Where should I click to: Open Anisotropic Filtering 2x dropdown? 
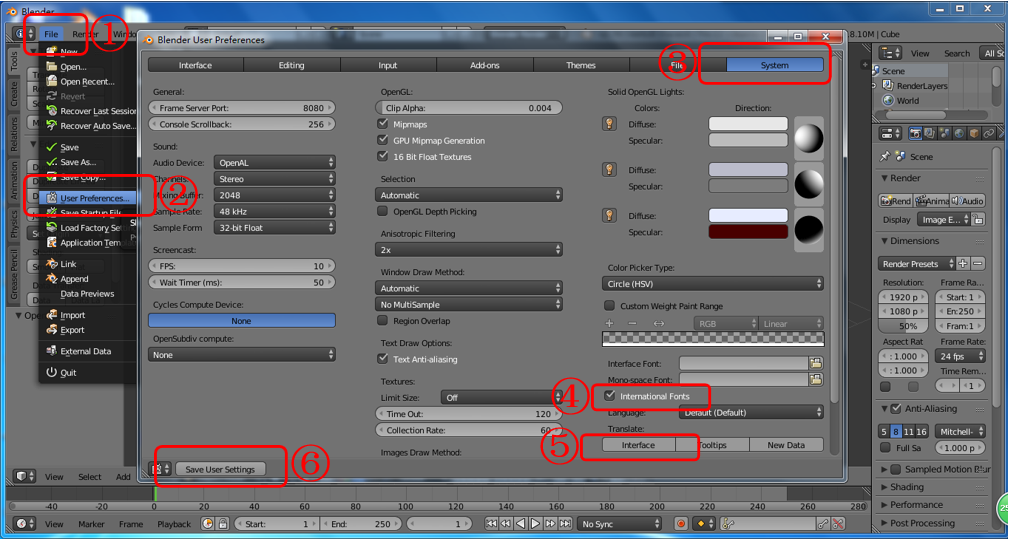click(468, 250)
